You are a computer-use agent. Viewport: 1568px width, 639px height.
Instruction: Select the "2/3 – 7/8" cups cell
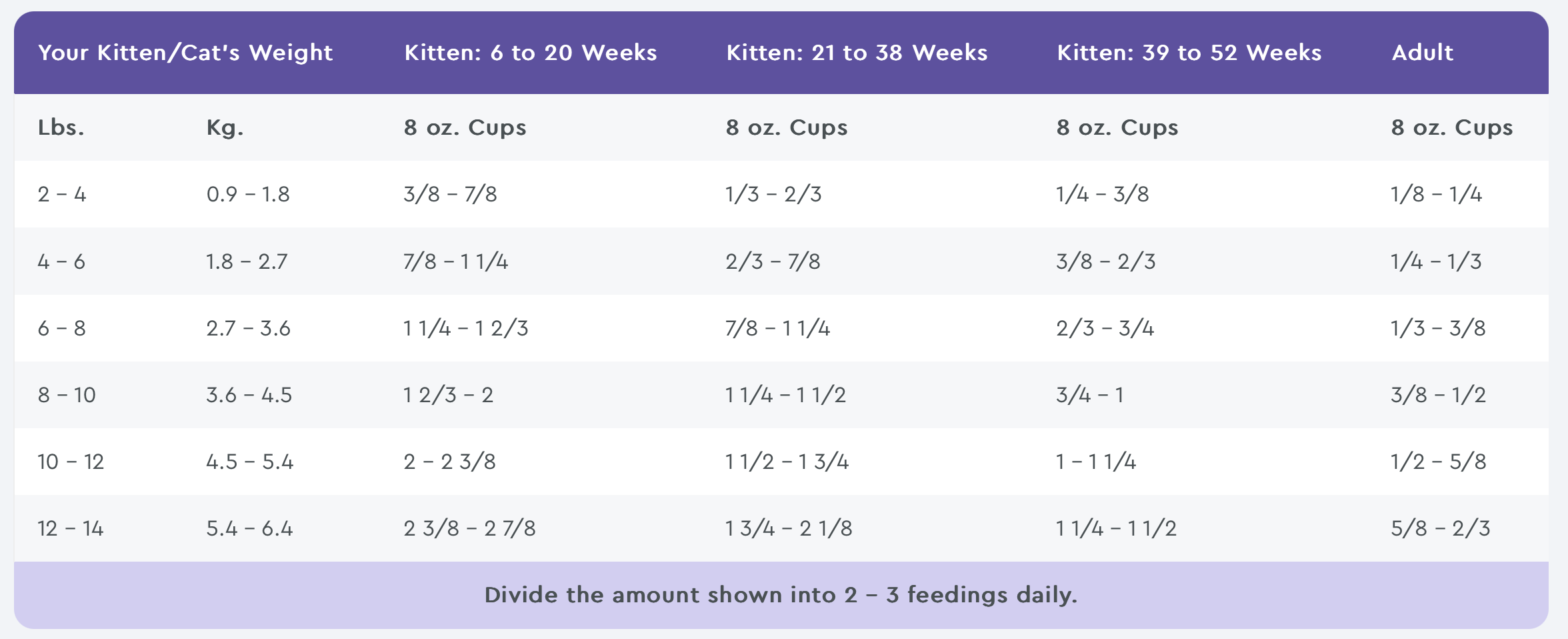pyautogui.click(x=773, y=261)
